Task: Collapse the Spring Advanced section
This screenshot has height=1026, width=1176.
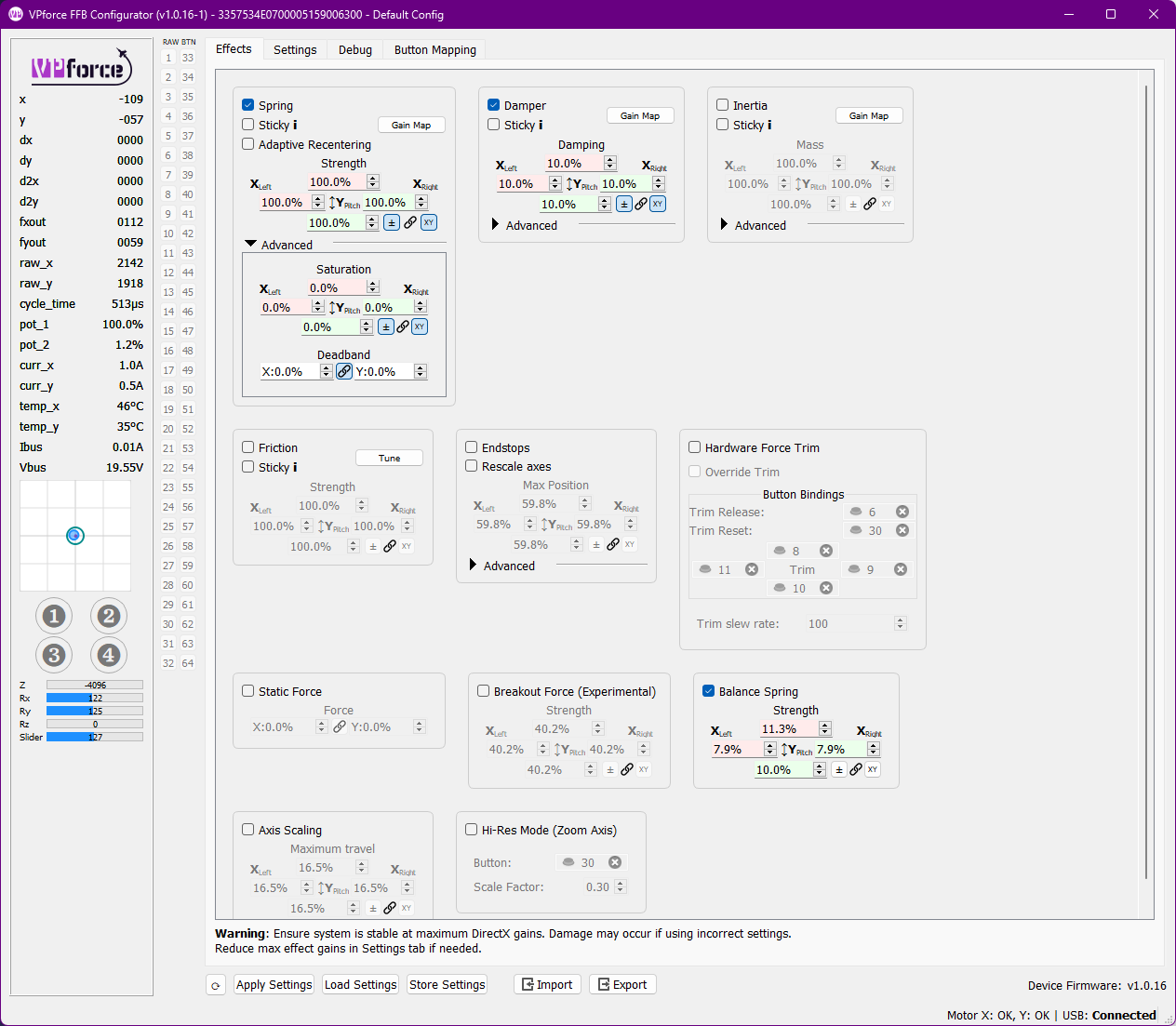Action: [x=250, y=245]
